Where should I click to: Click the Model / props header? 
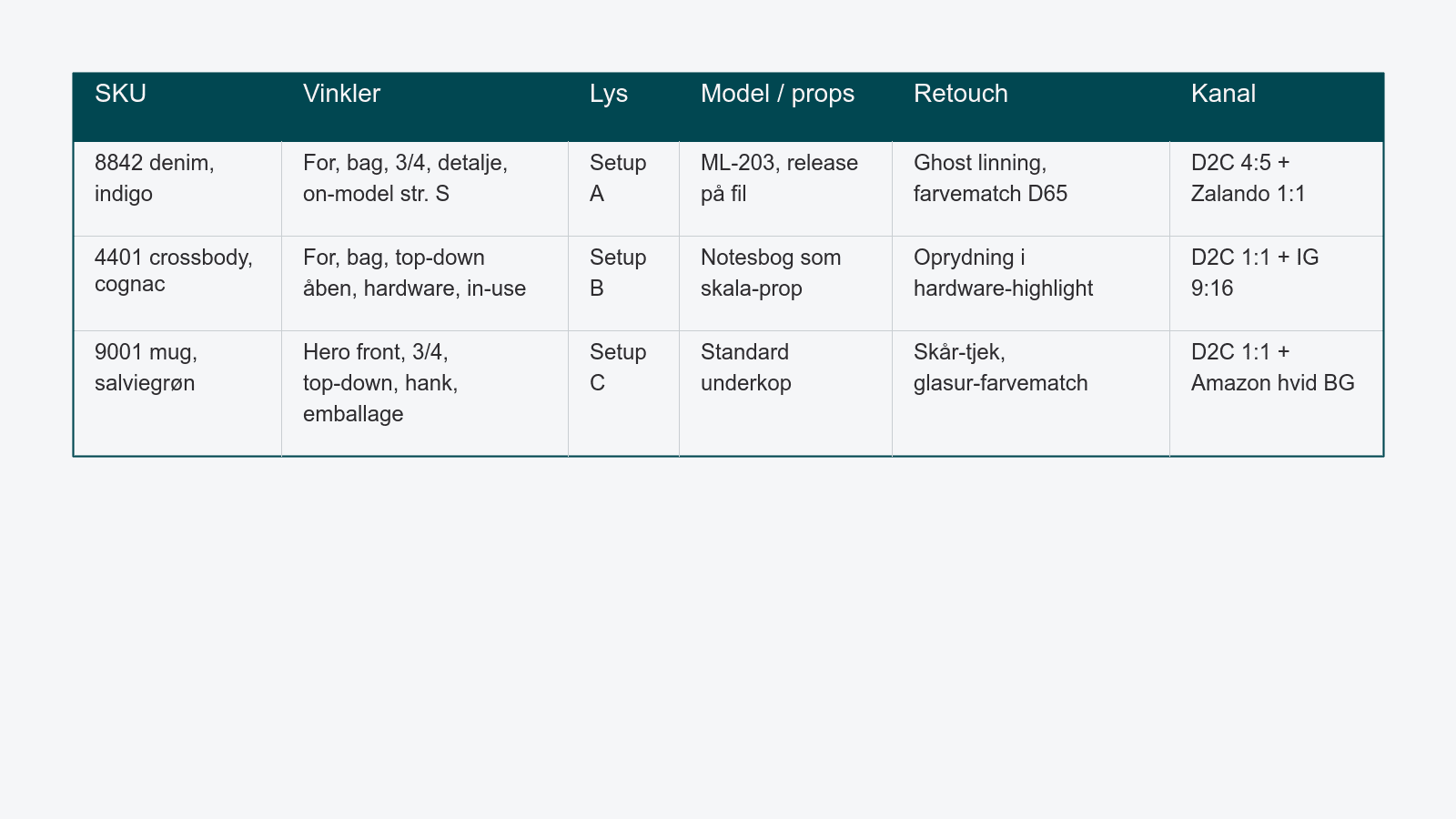click(786, 106)
